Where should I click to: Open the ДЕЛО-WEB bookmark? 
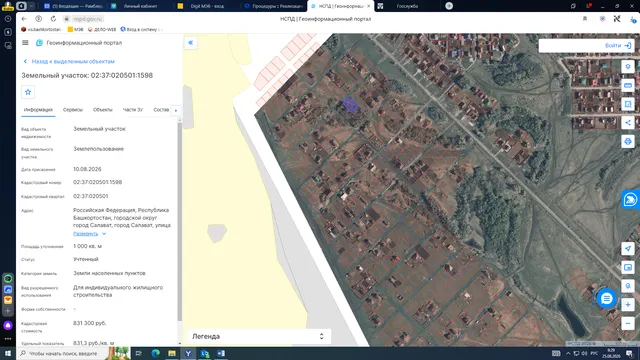coord(102,29)
